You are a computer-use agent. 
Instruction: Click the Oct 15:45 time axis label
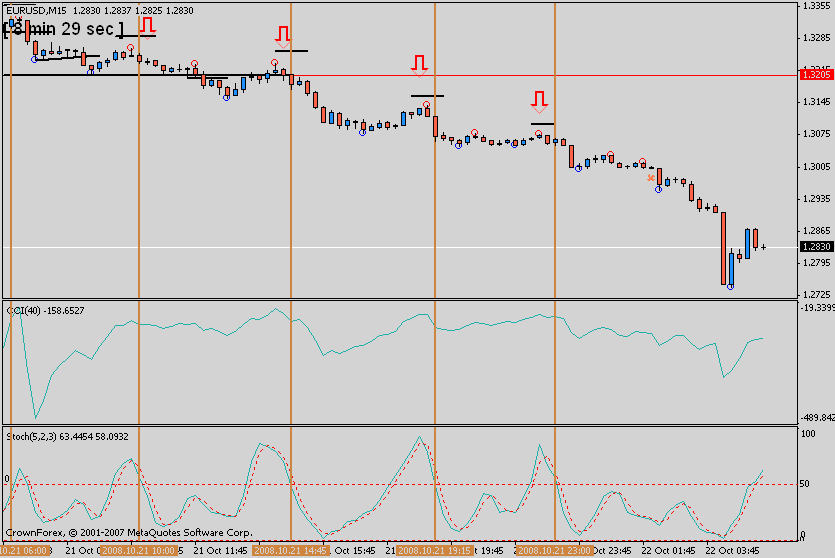tap(354, 551)
